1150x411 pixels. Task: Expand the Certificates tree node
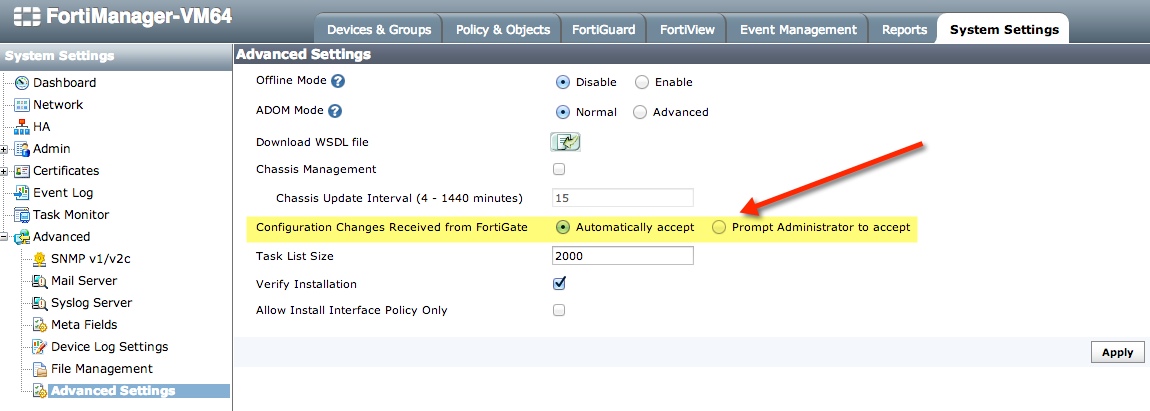pos(5,172)
